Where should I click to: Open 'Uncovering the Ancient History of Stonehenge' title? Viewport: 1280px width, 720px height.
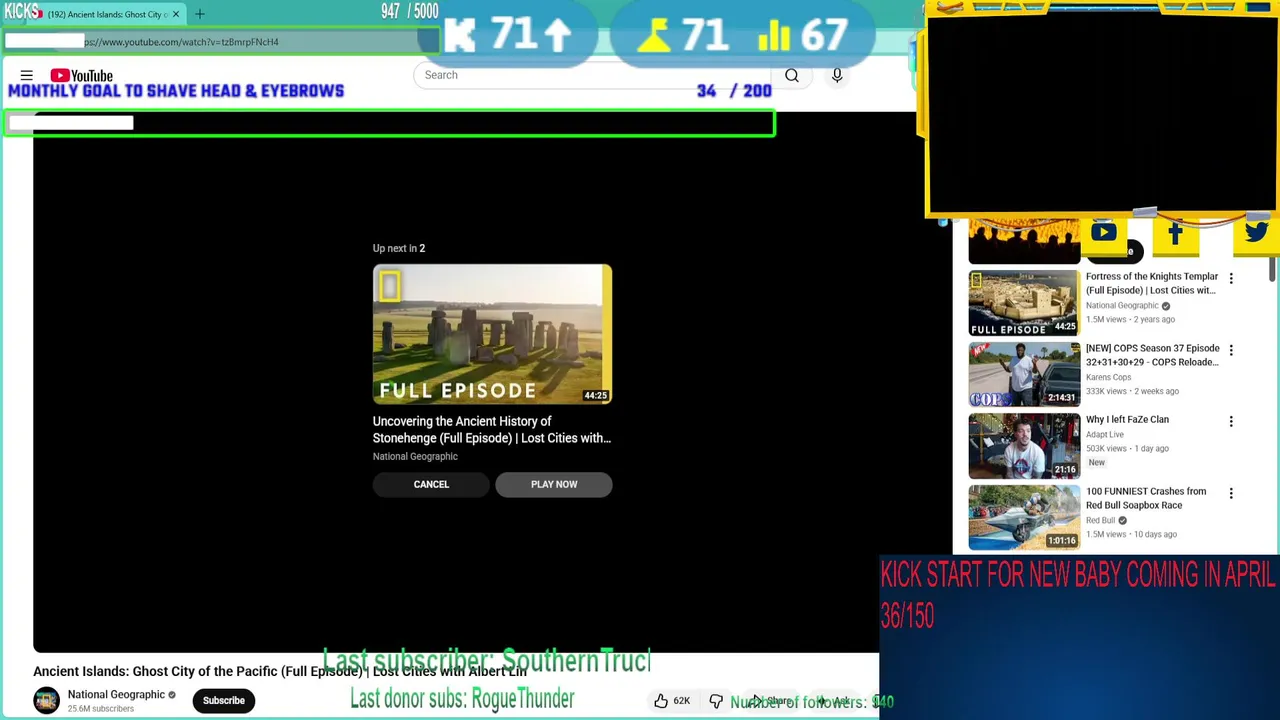click(x=491, y=429)
